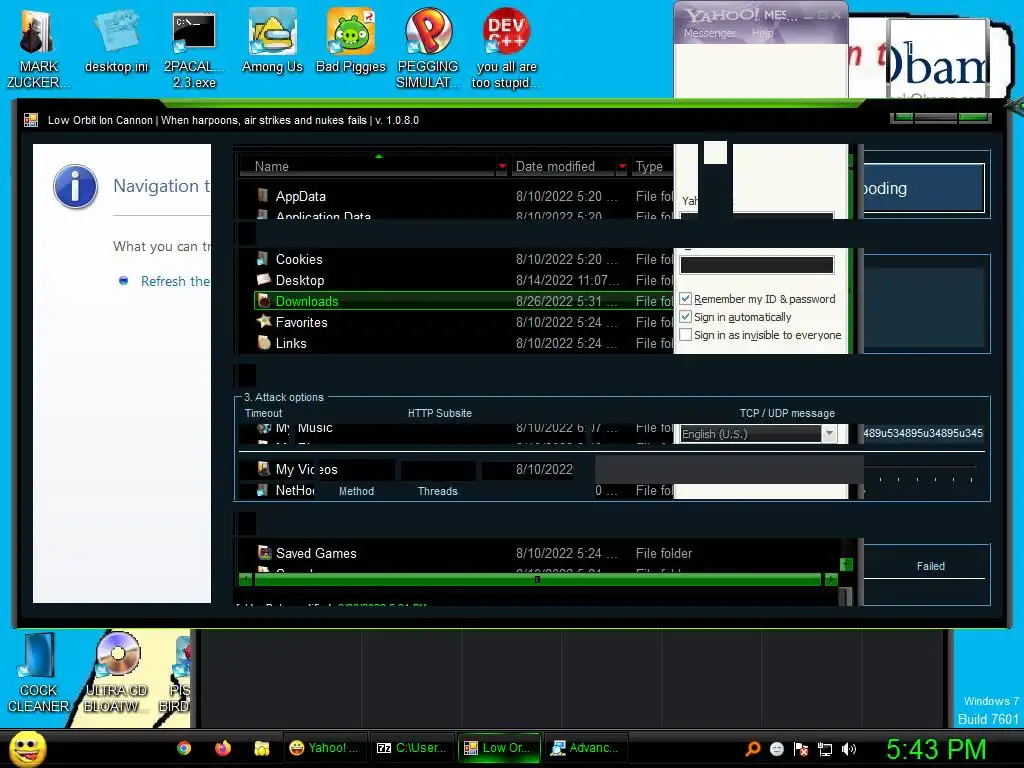The width and height of the screenshot is (1024, 768).
Task: Click the Cookies folder icon
Action: (263, 258)
